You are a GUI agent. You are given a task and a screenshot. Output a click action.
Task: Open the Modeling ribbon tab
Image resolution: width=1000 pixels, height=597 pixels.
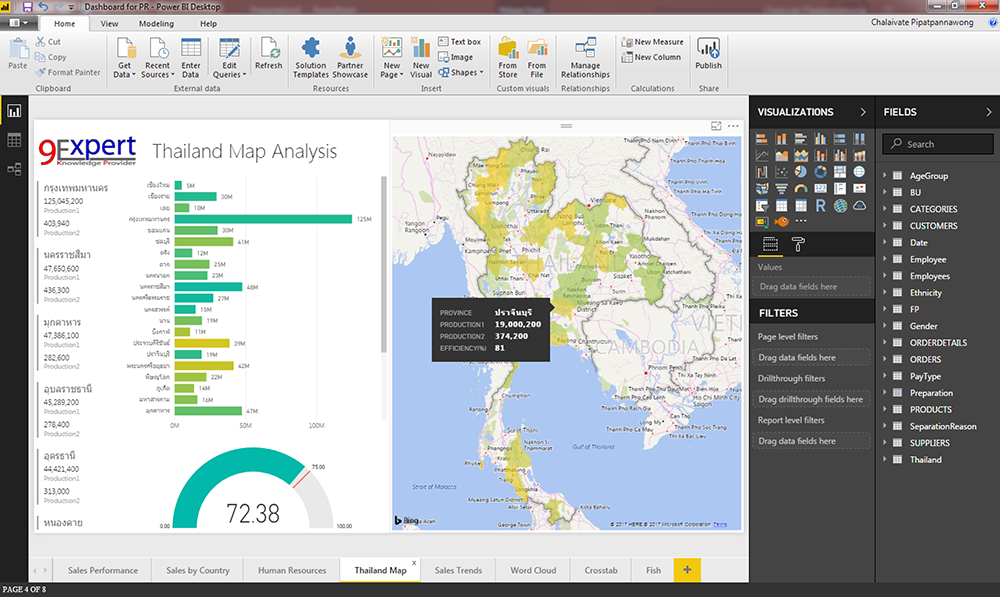coord(156,24)
